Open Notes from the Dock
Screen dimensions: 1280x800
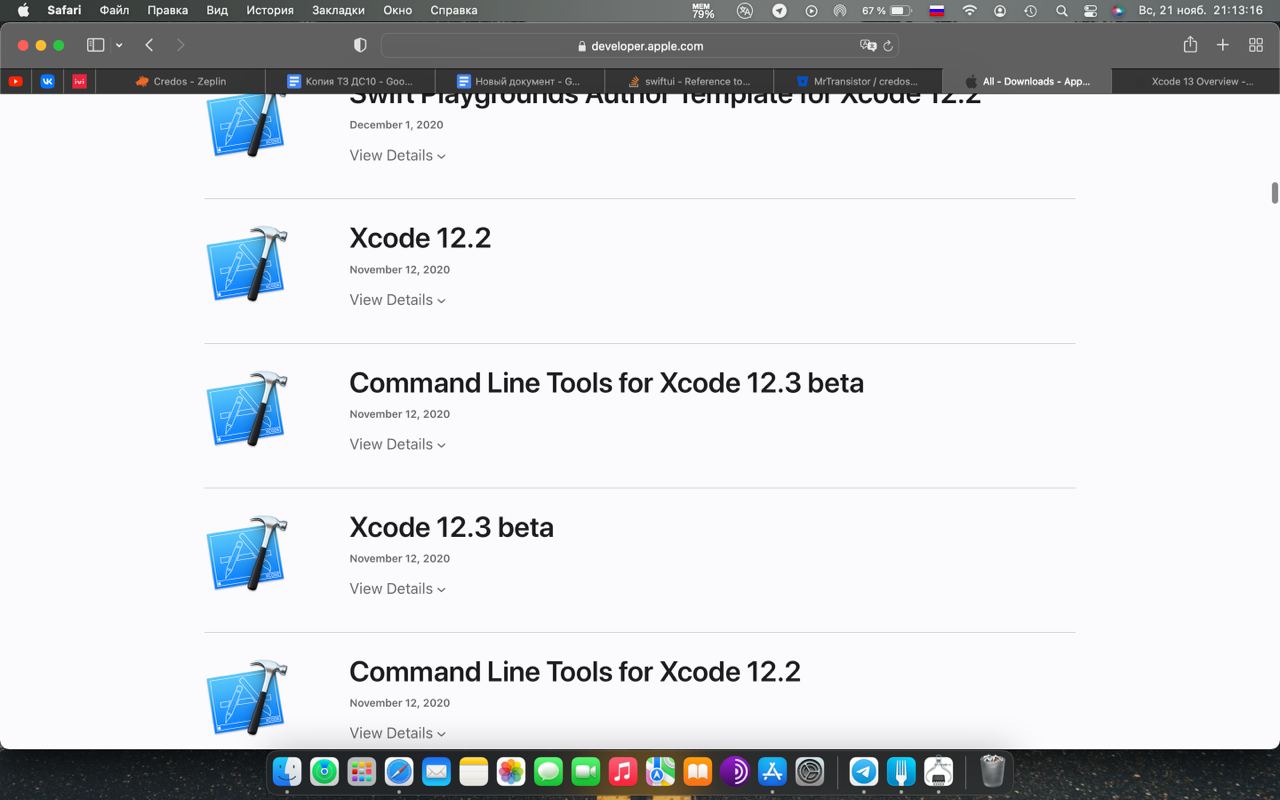pyautogui.click(x=473, y=771)
